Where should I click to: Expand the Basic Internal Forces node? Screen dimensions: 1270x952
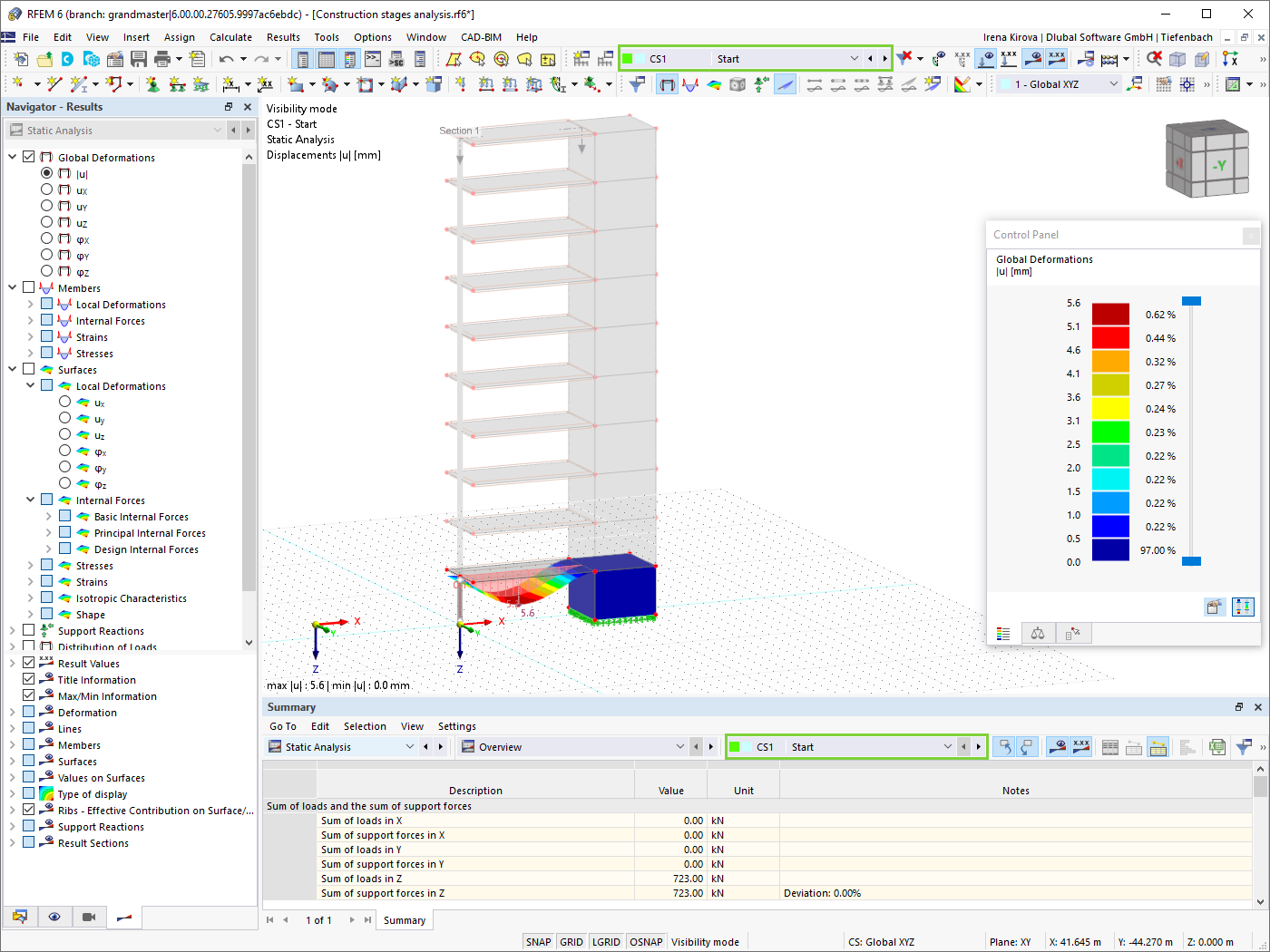(49, 516)
